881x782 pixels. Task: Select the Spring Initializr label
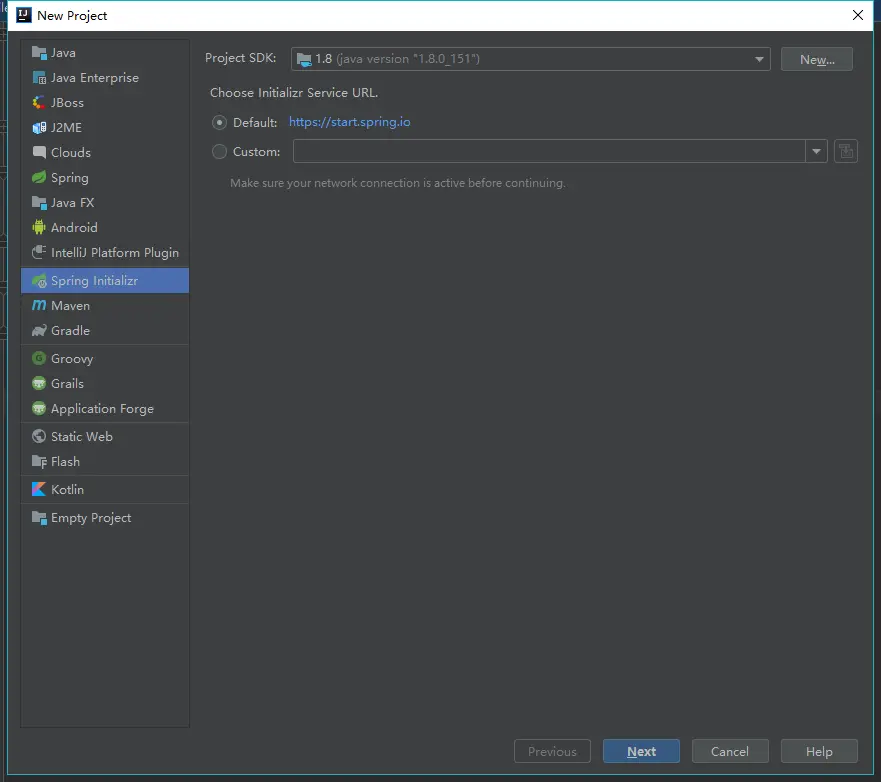(x=94, y=281)
